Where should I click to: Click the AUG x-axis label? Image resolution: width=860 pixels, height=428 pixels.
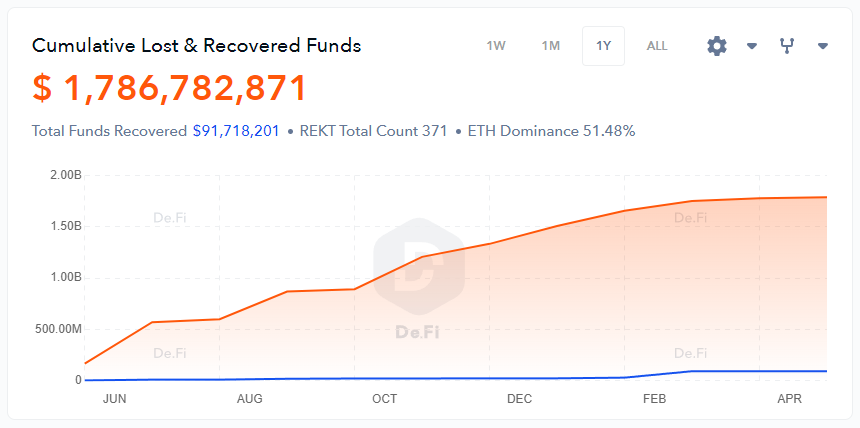pos(250,399)
